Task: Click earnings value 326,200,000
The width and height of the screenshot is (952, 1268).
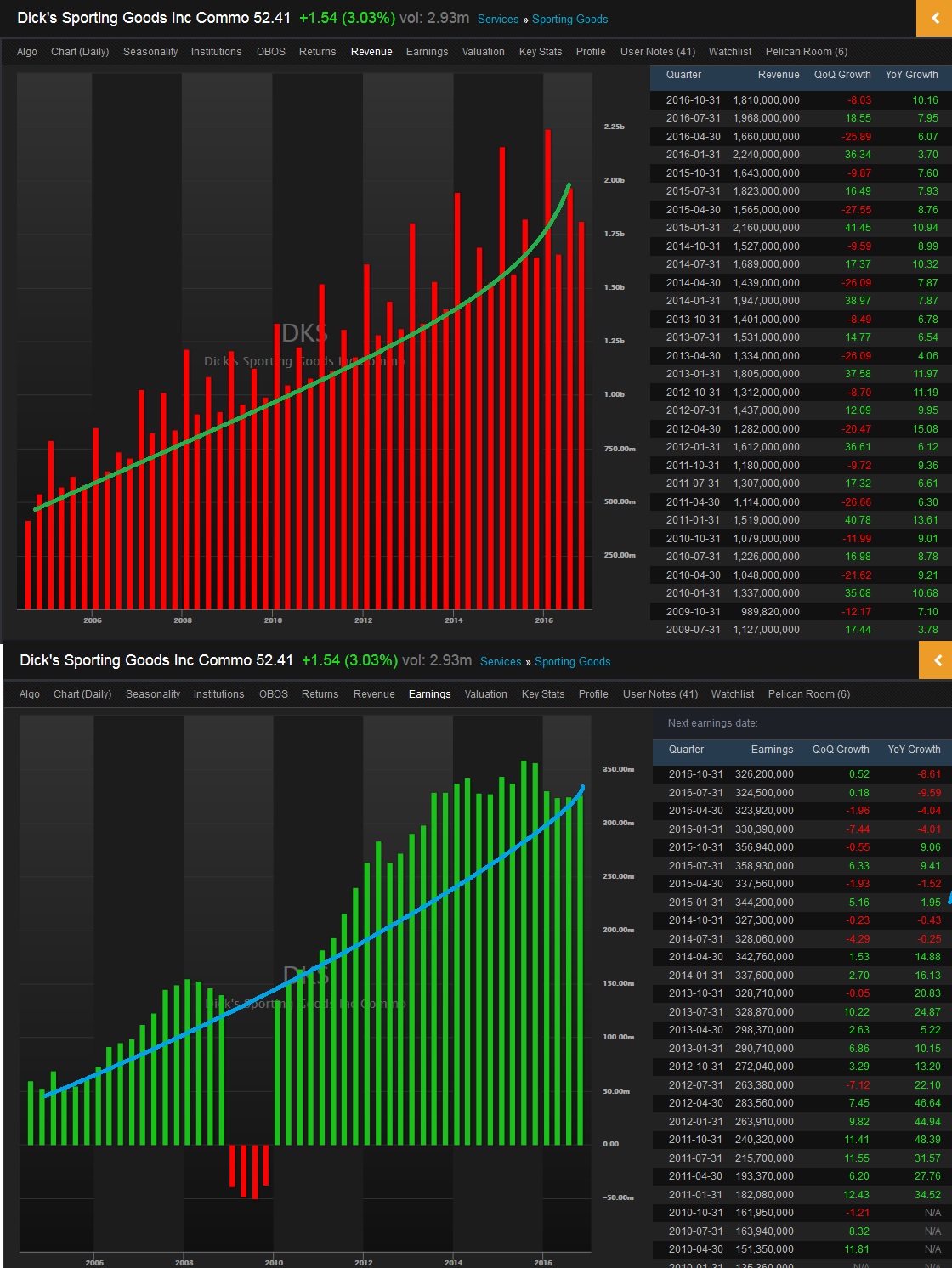Action: [764, 774]
